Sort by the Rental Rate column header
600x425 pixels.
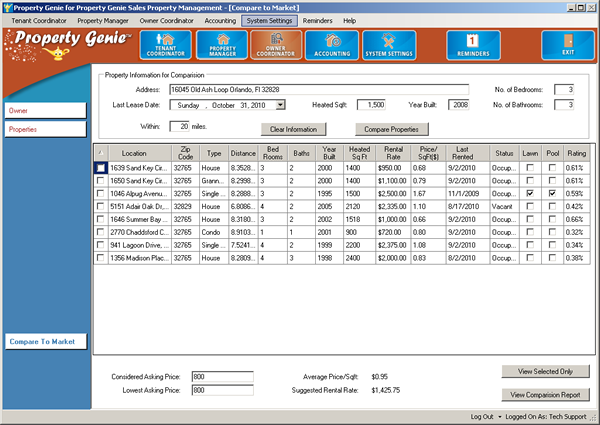tap(393, 153)
